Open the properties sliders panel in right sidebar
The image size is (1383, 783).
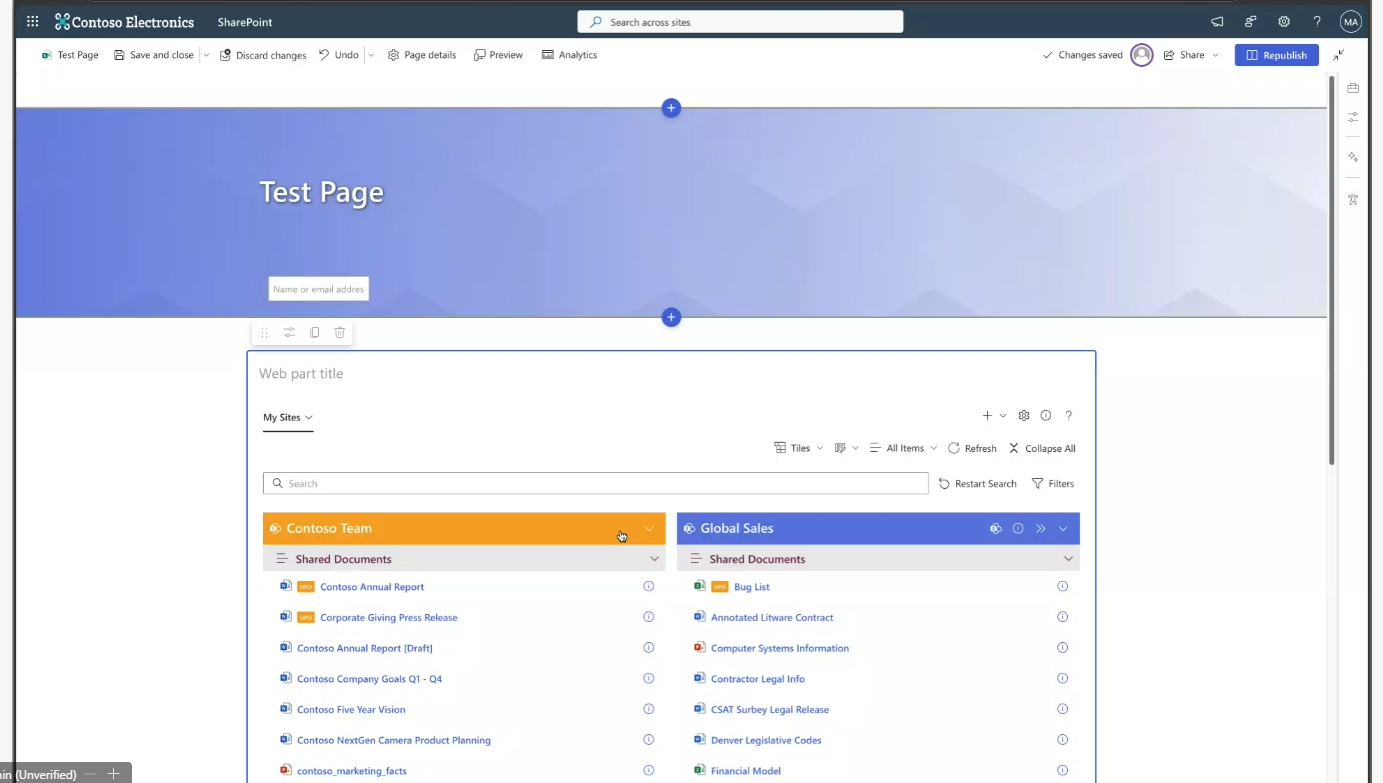tap(1353, 117)
